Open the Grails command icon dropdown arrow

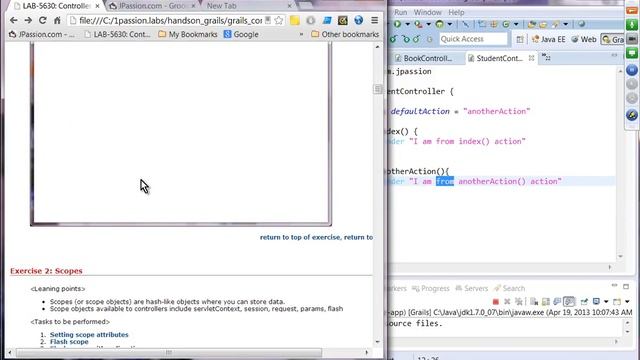[x=449, y=24]
